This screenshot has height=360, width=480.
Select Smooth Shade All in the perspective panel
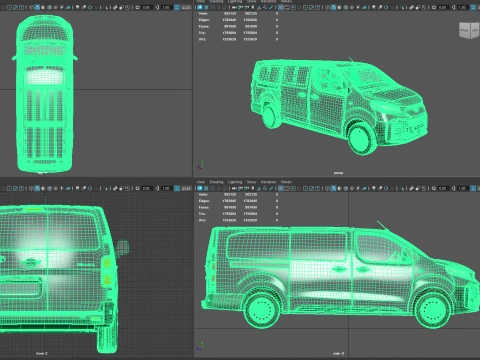(333, 7)
